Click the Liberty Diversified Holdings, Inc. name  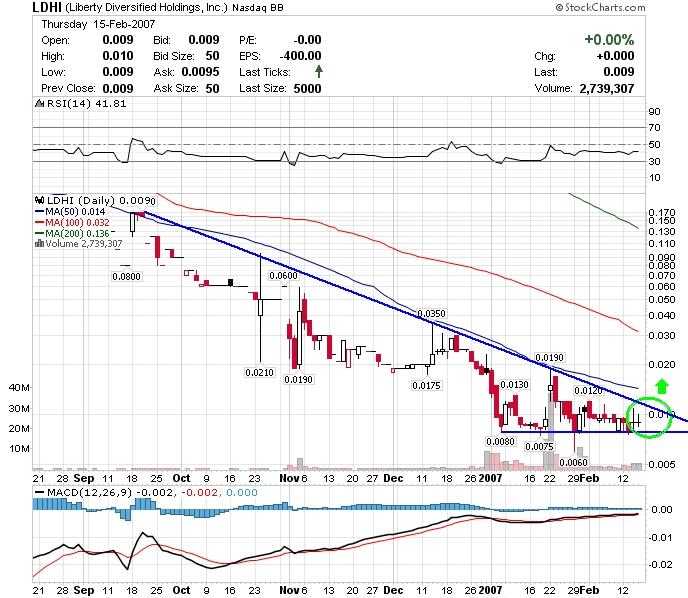(x=147, y=7)
